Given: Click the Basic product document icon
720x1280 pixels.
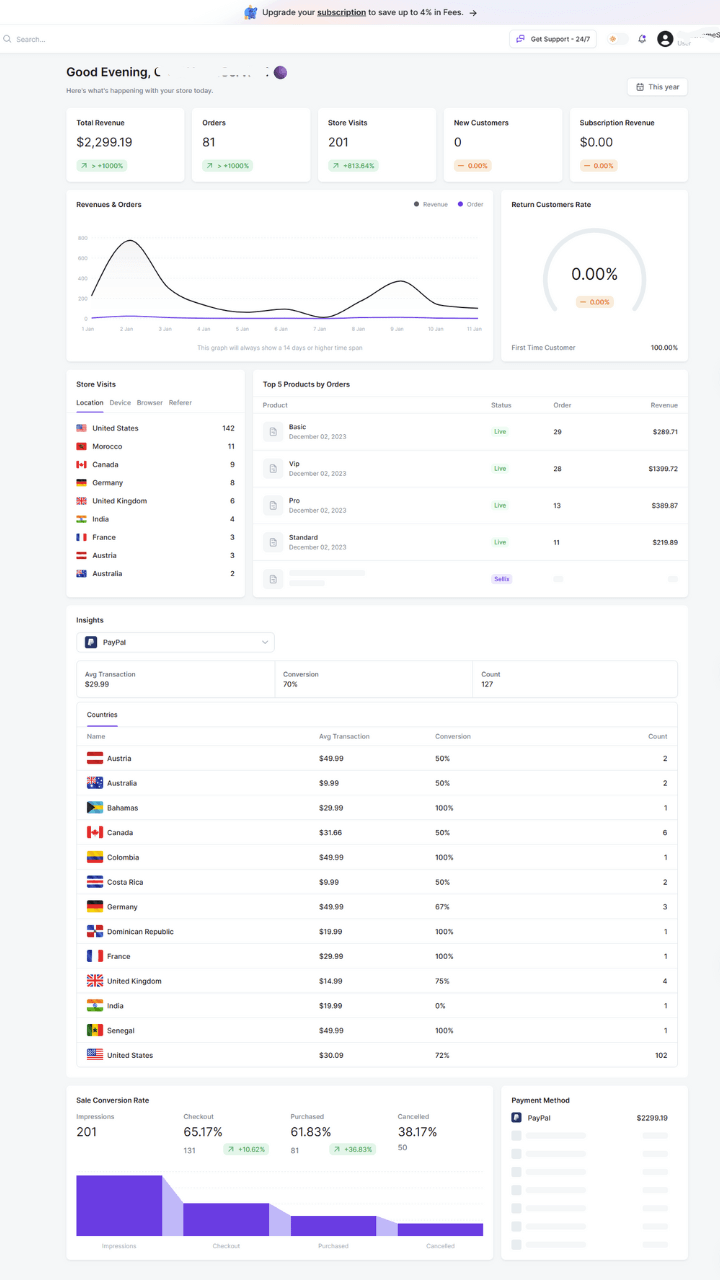Looking at the screenshot, I should (273, 431).
